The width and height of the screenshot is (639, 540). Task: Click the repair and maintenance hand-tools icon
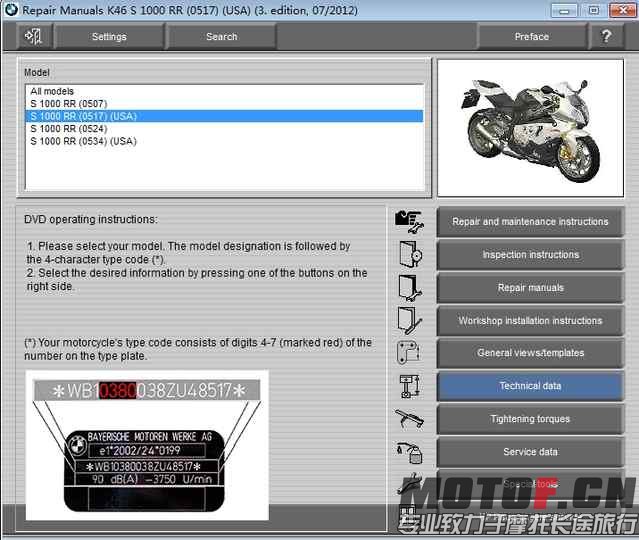tap(410, 222)
